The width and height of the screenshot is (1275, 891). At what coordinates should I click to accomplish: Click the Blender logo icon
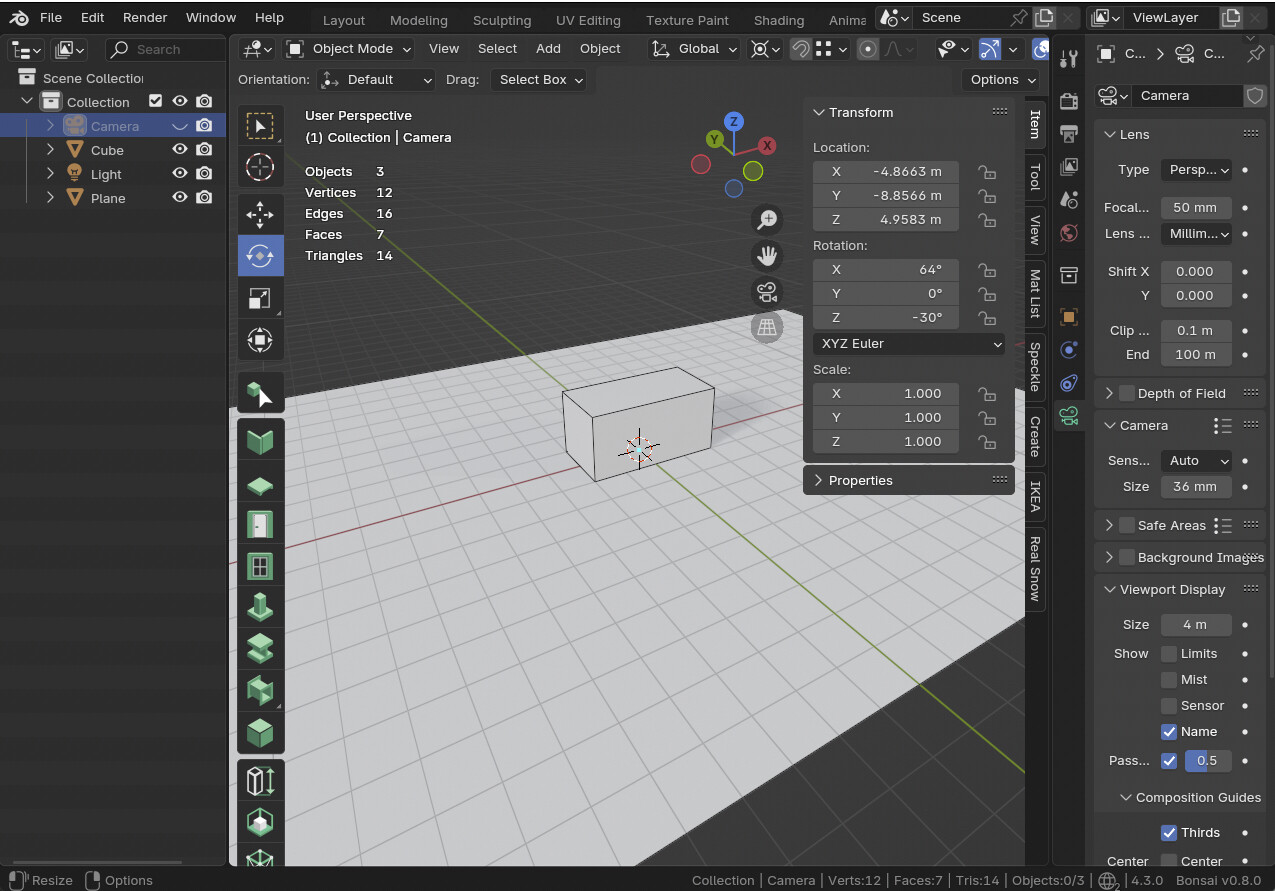tap(20, 18)
